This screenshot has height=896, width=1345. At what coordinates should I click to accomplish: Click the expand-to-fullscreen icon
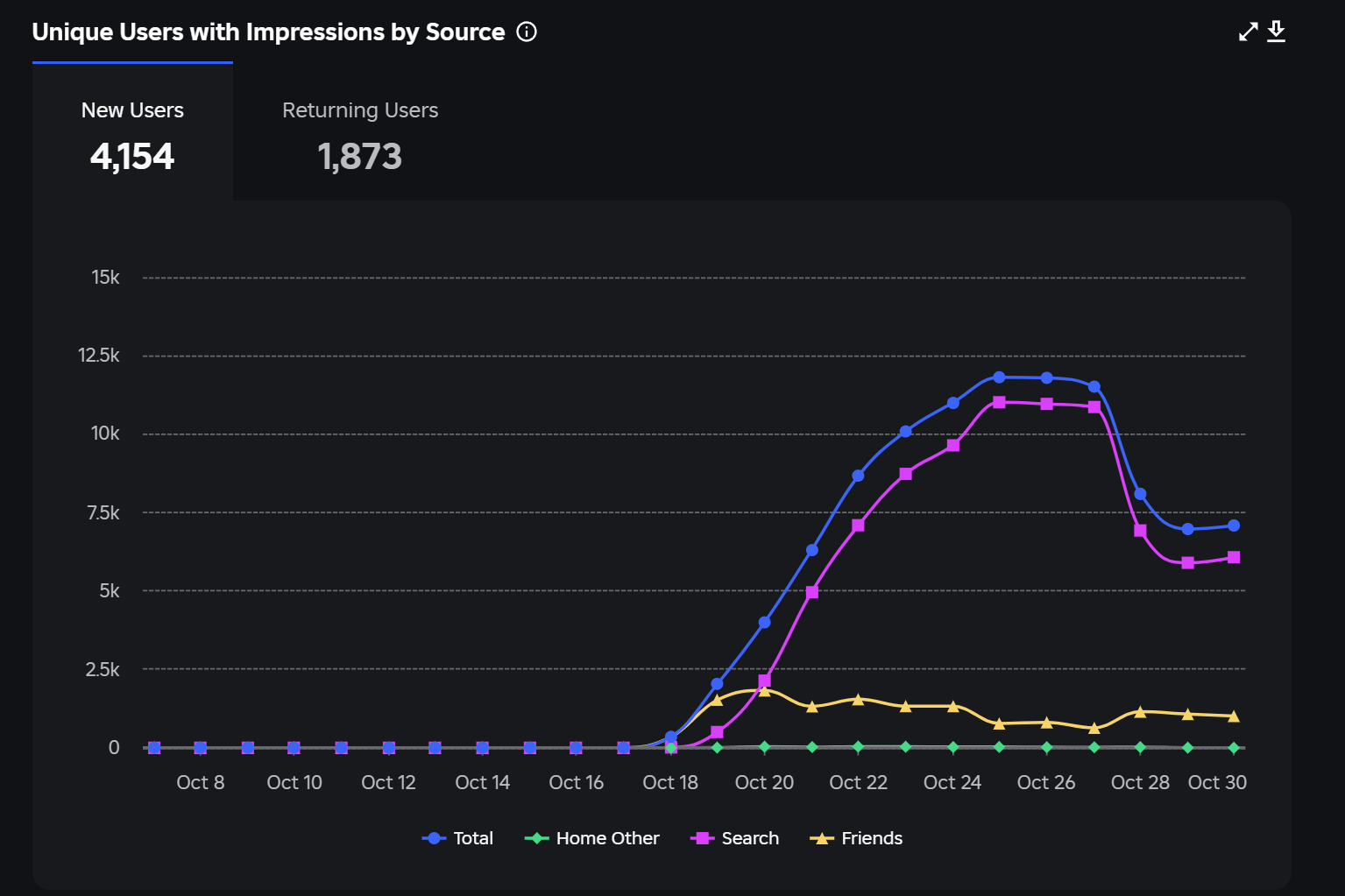tap(1248, 32)
